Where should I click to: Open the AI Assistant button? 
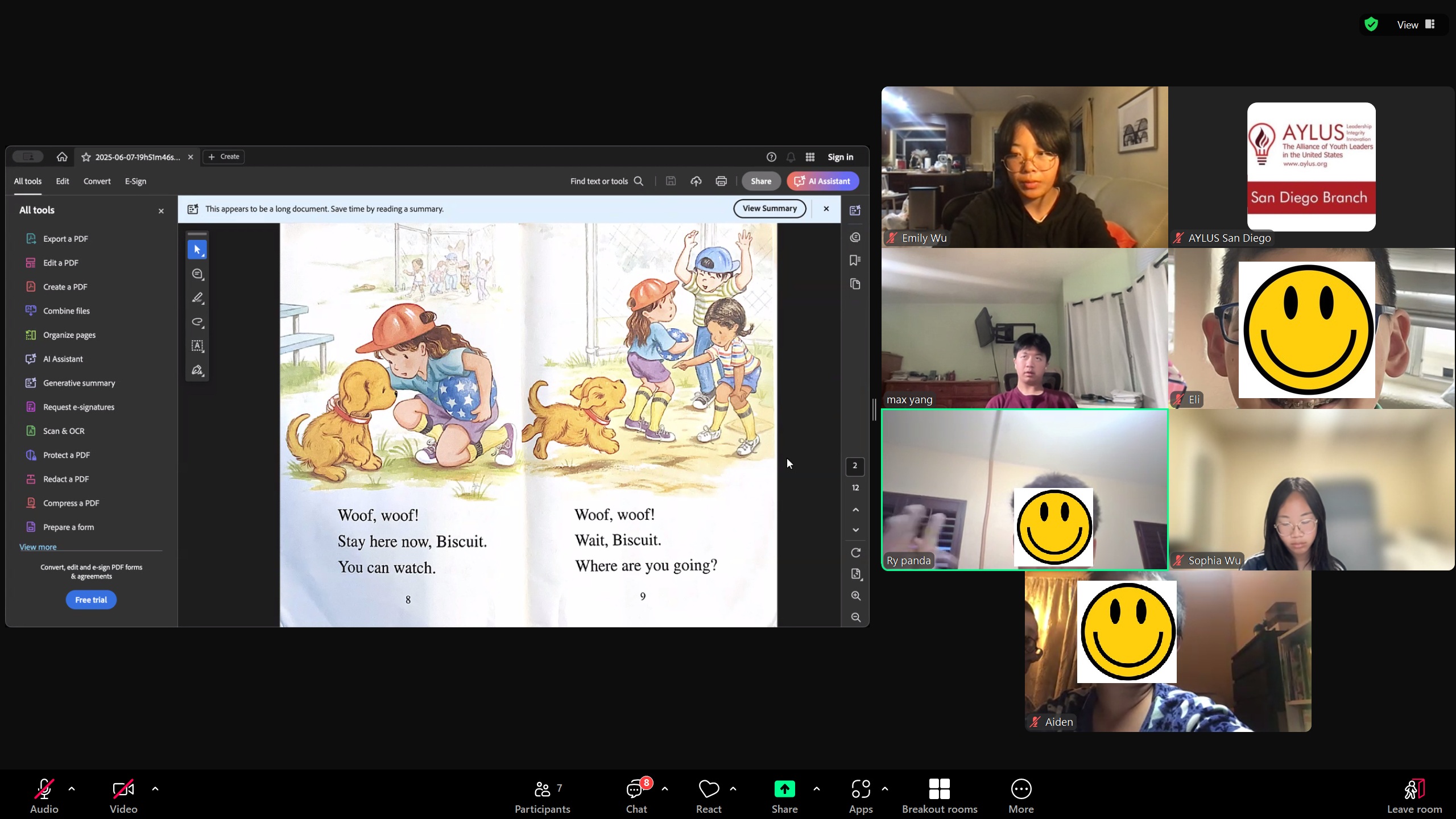[x=823, y=181]
